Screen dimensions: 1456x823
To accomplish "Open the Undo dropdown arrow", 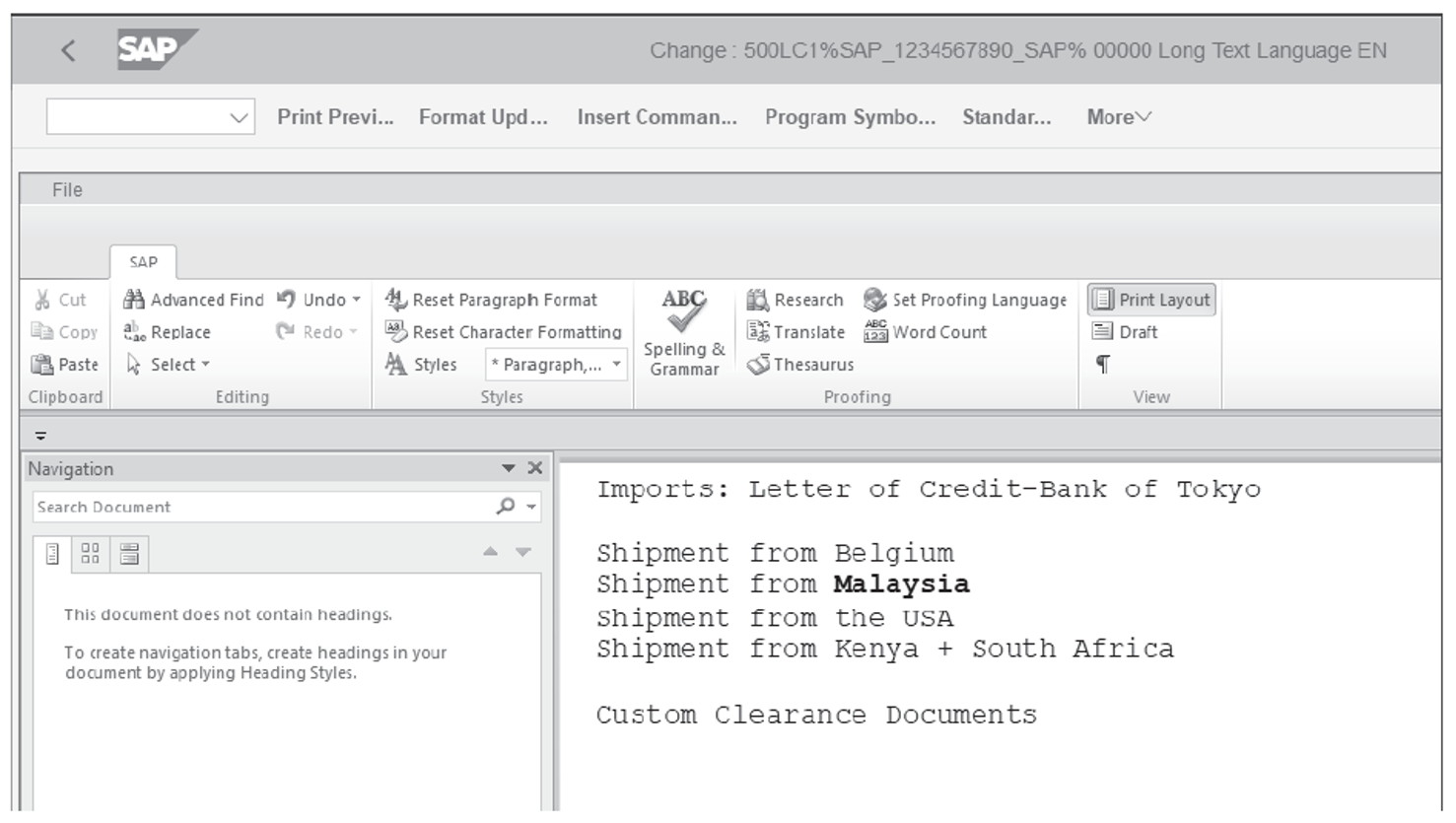I will 356,300.
